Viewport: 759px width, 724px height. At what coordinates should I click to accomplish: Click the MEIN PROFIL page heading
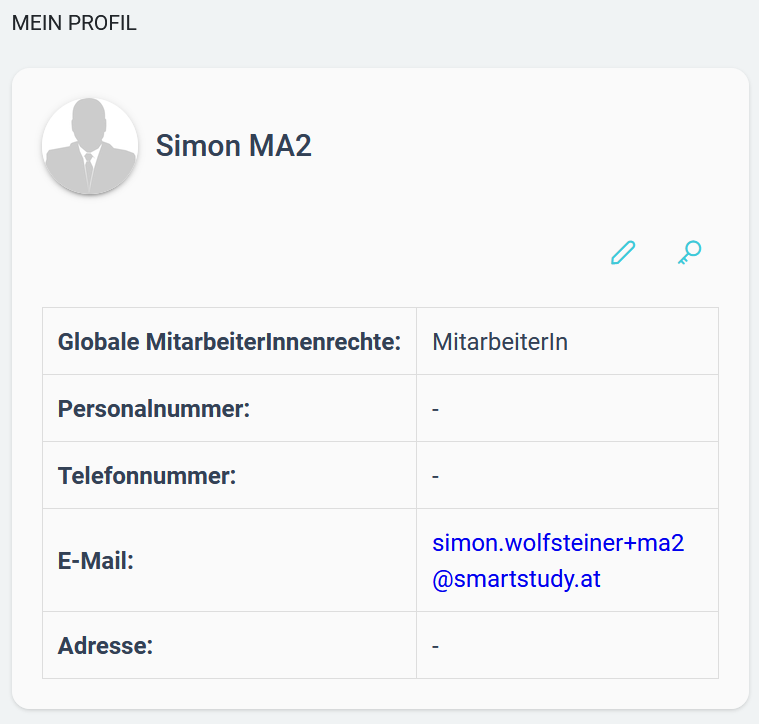pos(74,23)
